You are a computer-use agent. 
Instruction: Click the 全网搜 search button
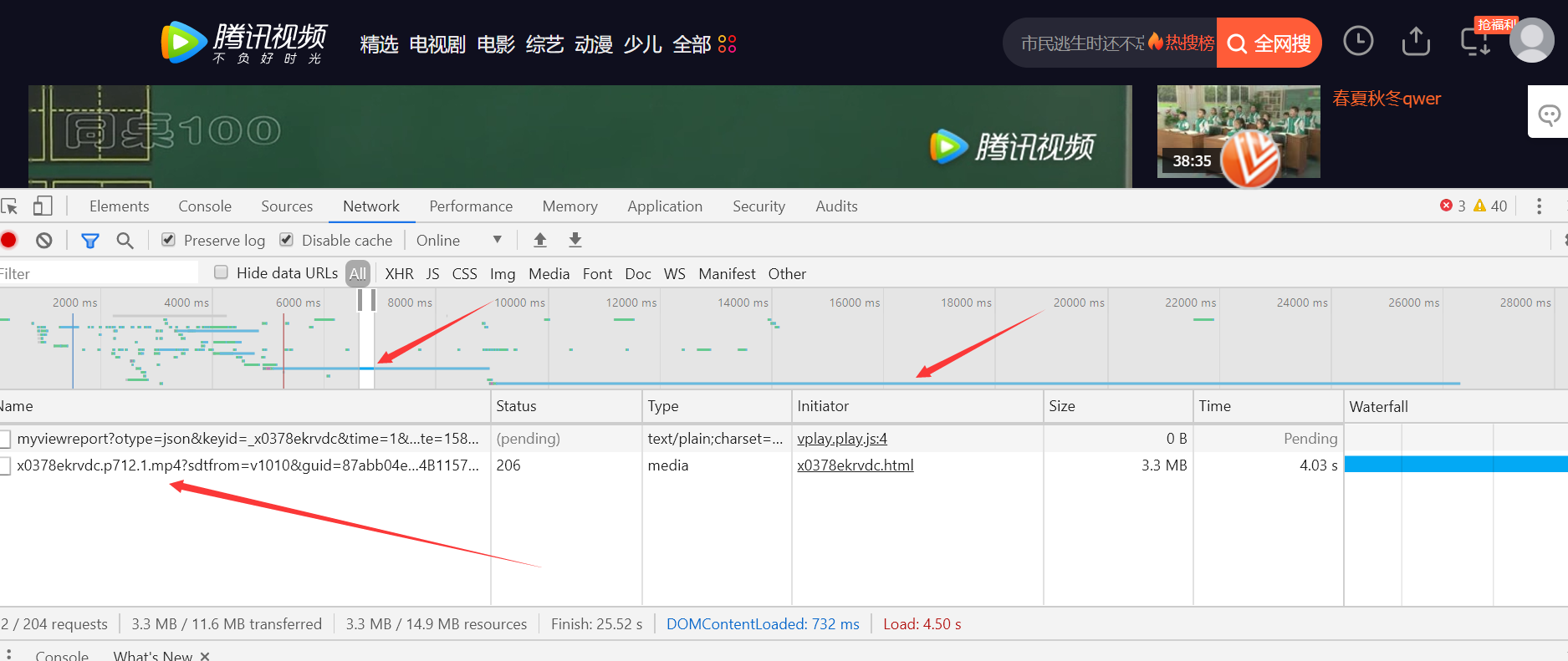coord(1269,43)
